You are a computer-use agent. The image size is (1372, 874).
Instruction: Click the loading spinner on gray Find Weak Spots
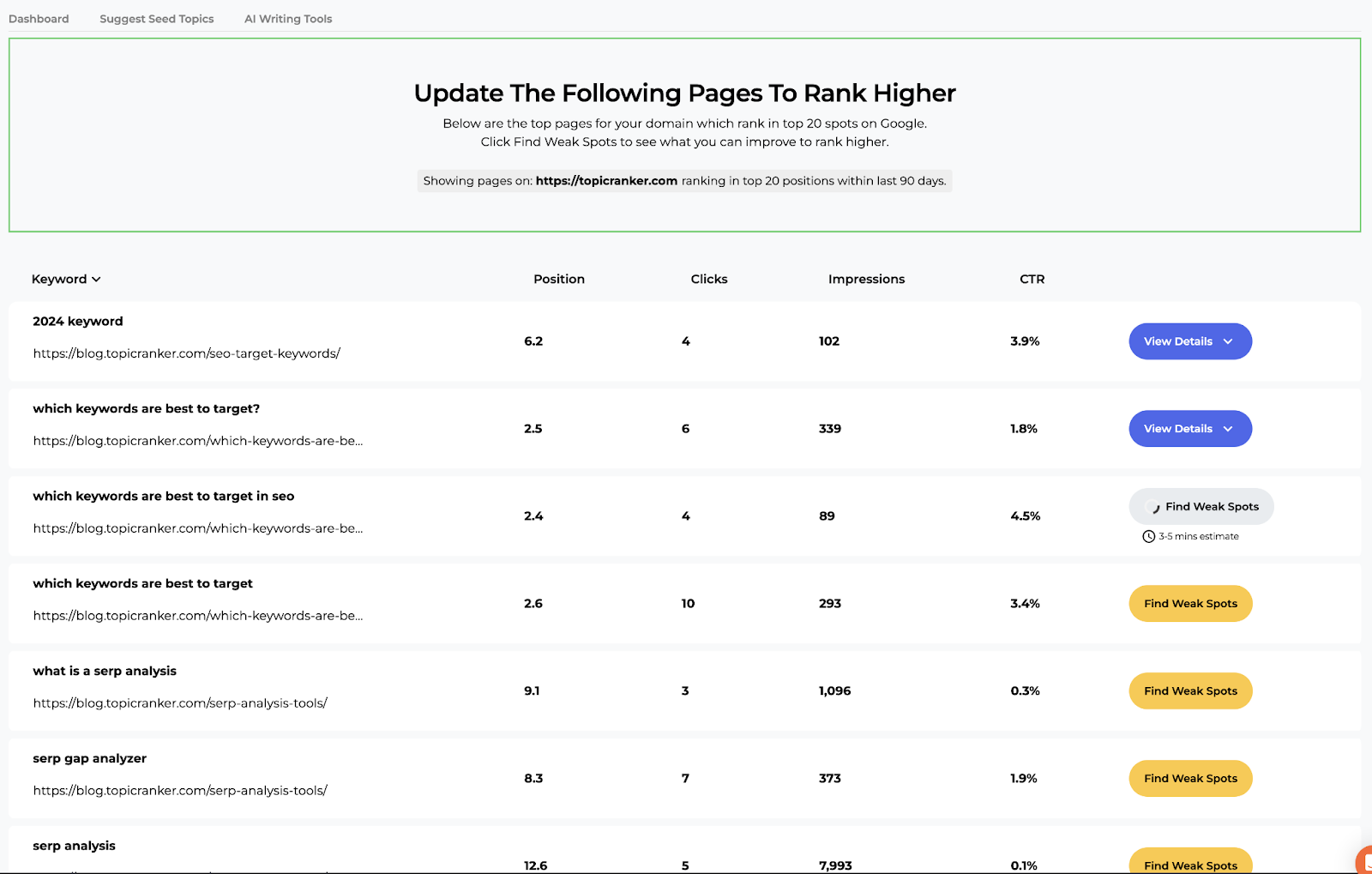(1152, 506)
